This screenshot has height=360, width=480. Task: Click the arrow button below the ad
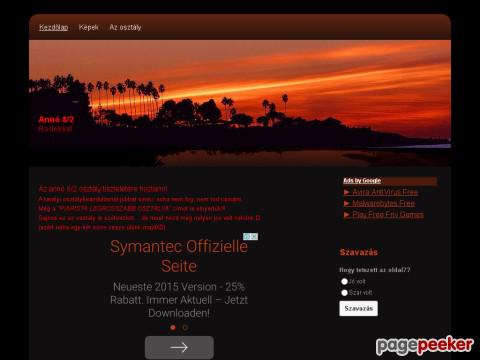179,347
